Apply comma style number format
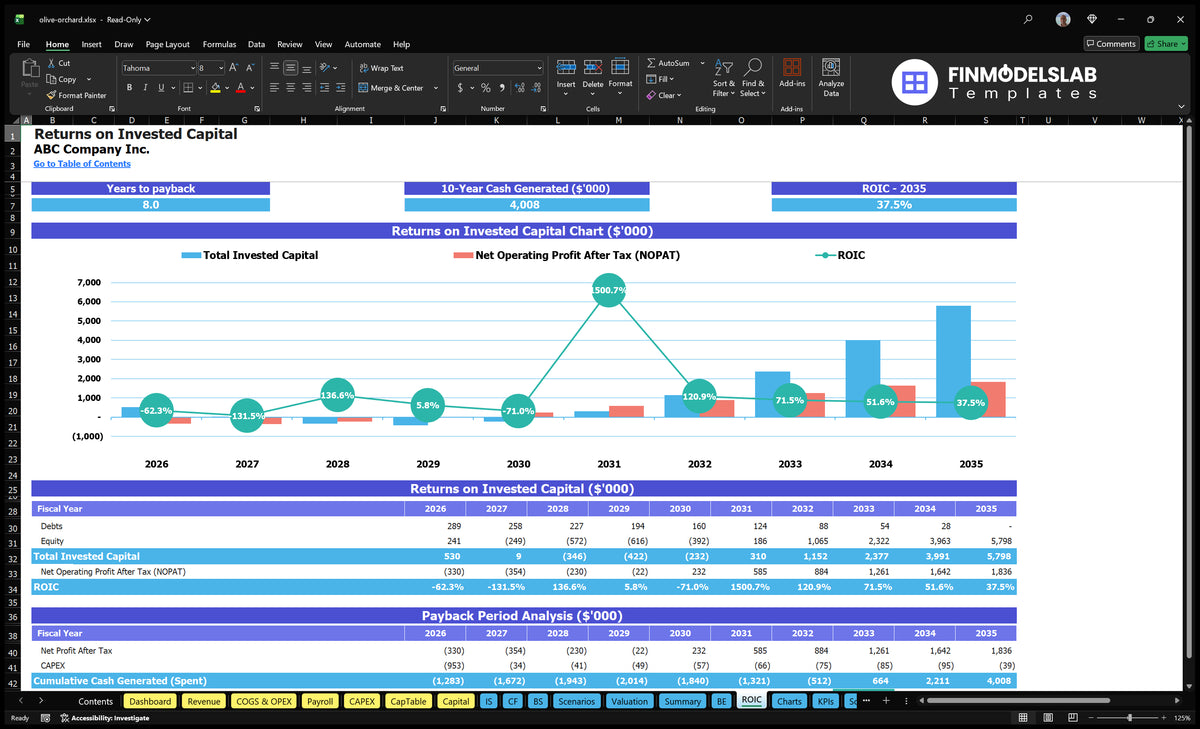The height and width of the screenshot is (729, 1200). click(502, 88)
